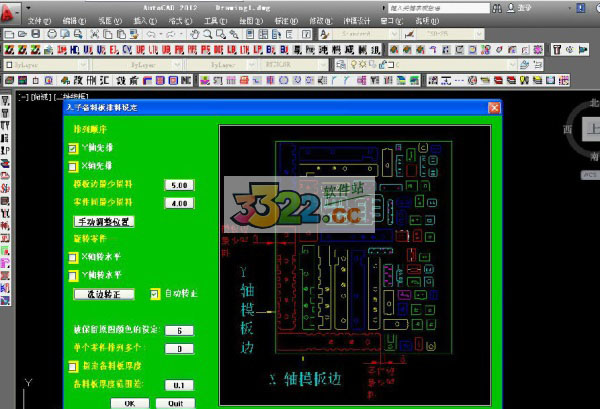The height and width of the screenshot is (409, 600).
Task: Expand the quick access toolbar arrow
Action: pyautogui.click(x=29, y=8)
